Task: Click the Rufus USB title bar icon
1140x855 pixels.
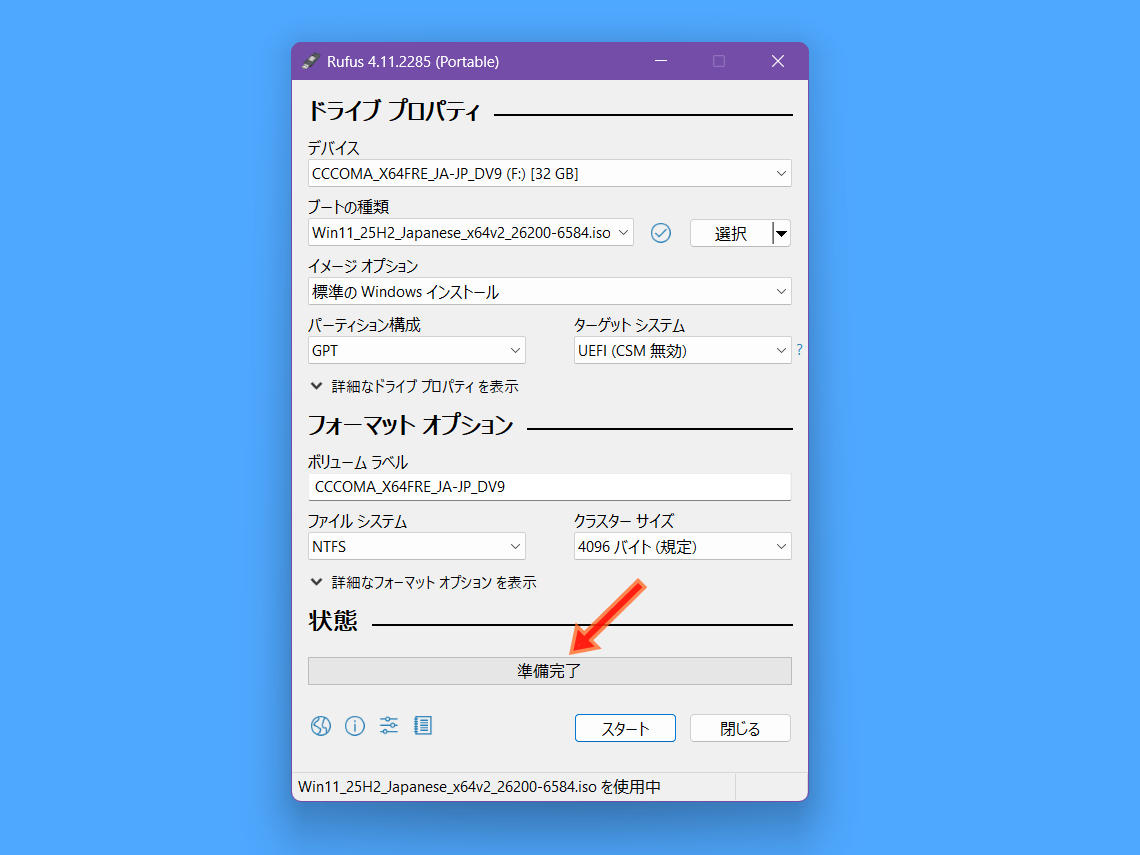Action: pos(310,61)
